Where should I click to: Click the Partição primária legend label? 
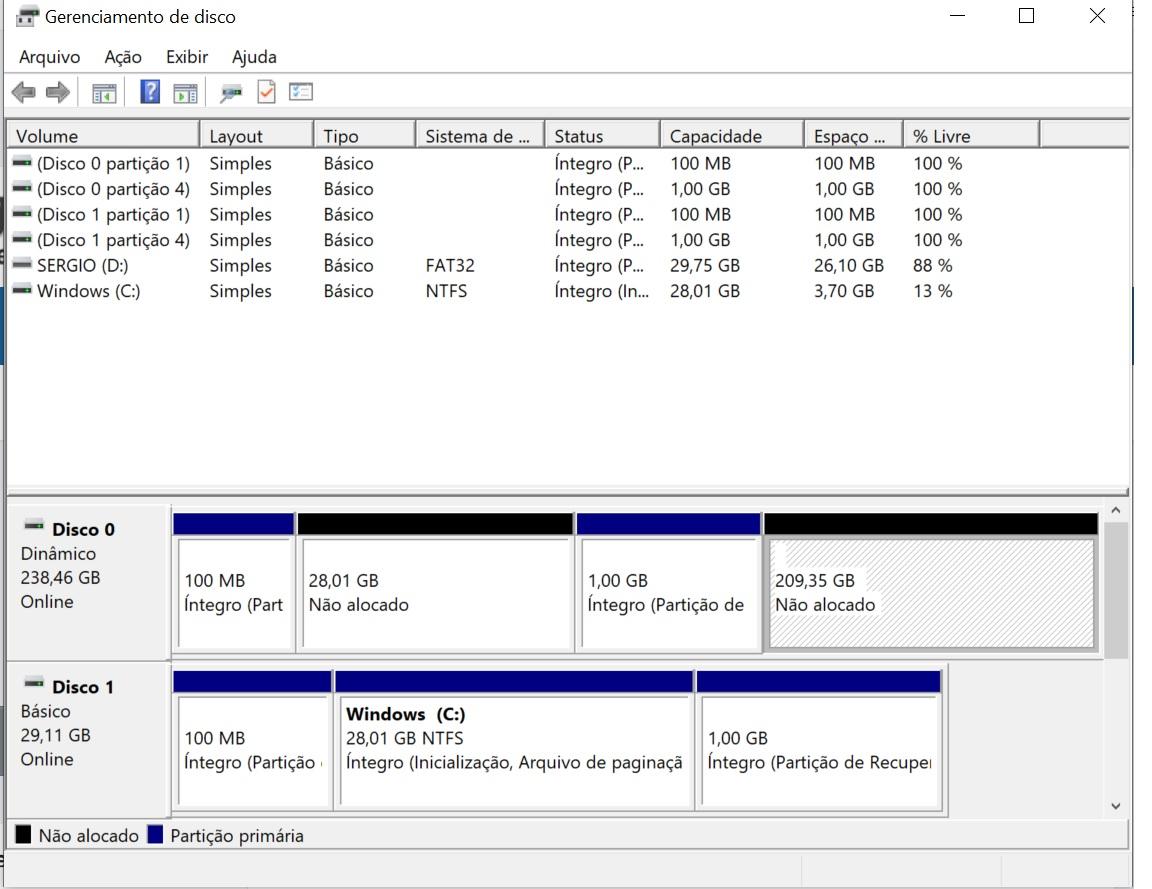click(237, 835)
